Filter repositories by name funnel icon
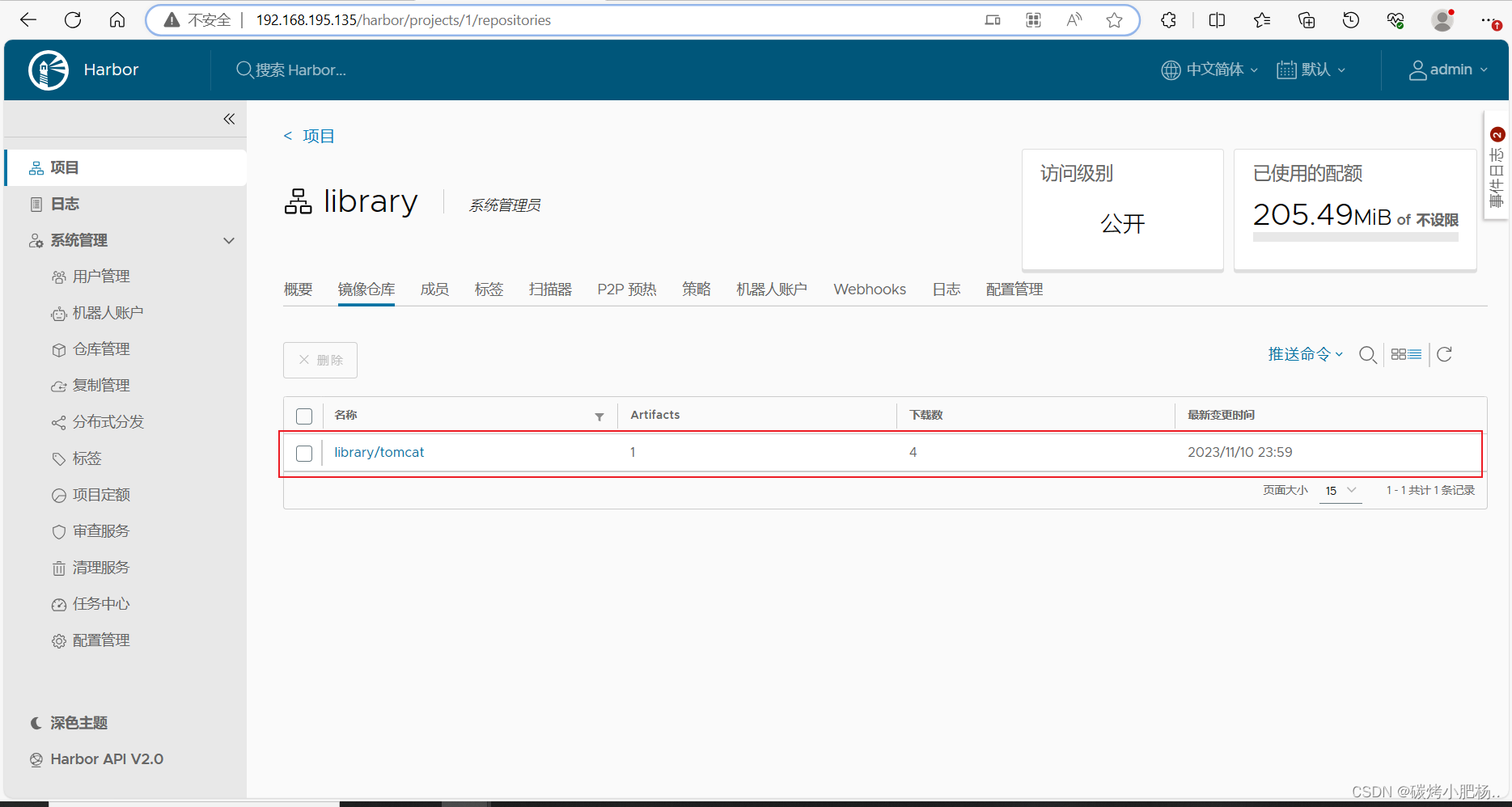1512x807 pixels. pos(599,416)
